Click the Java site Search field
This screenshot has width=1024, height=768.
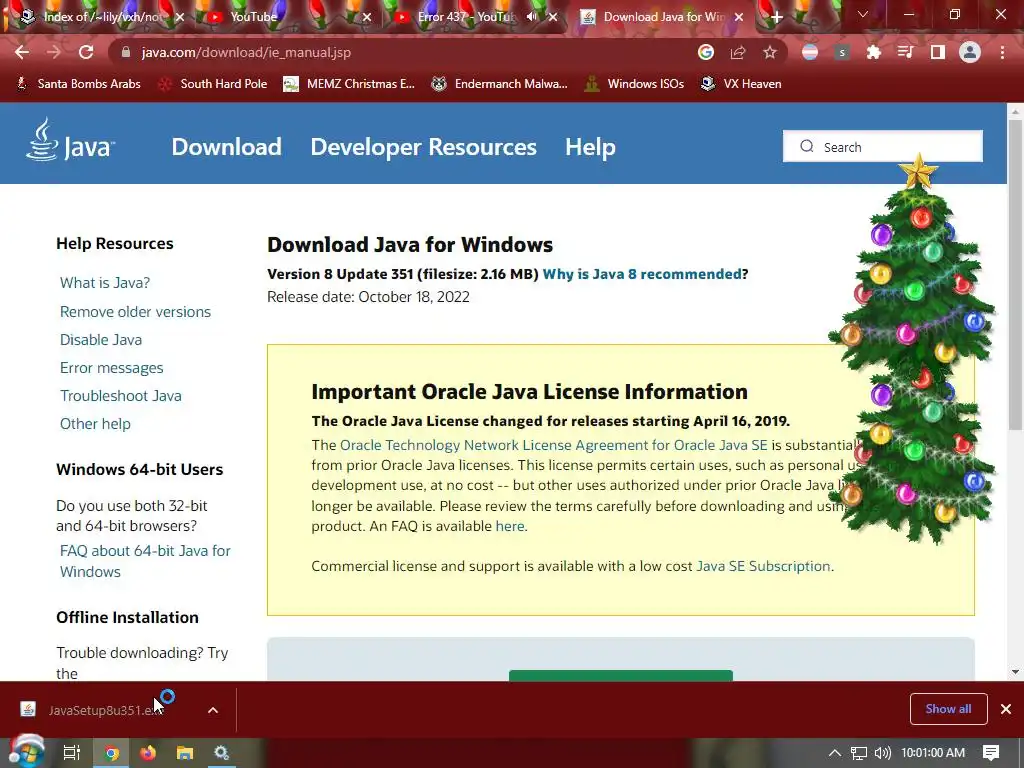coord(883,146)
